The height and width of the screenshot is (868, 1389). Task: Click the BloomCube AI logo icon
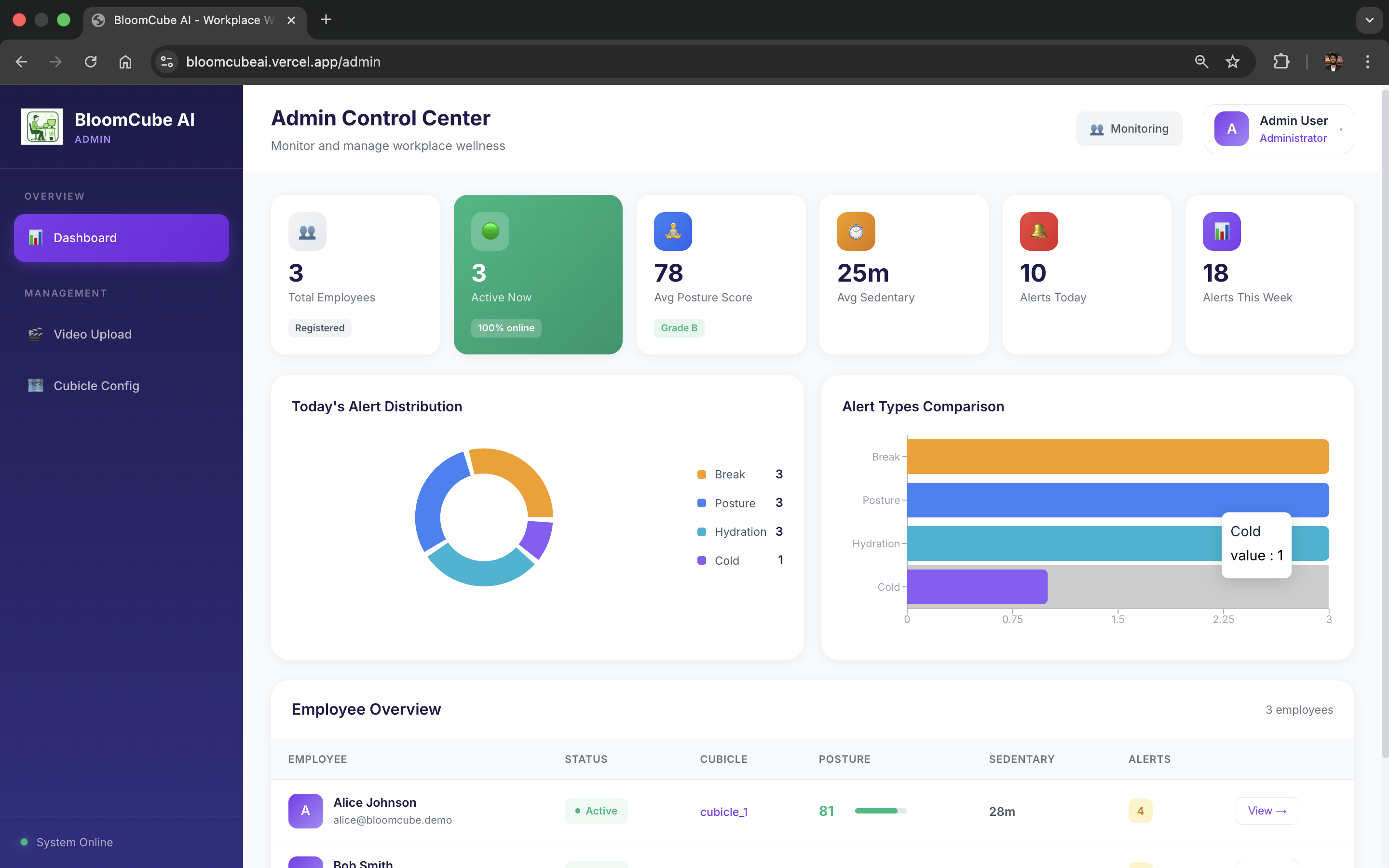(x=41, y=126)
